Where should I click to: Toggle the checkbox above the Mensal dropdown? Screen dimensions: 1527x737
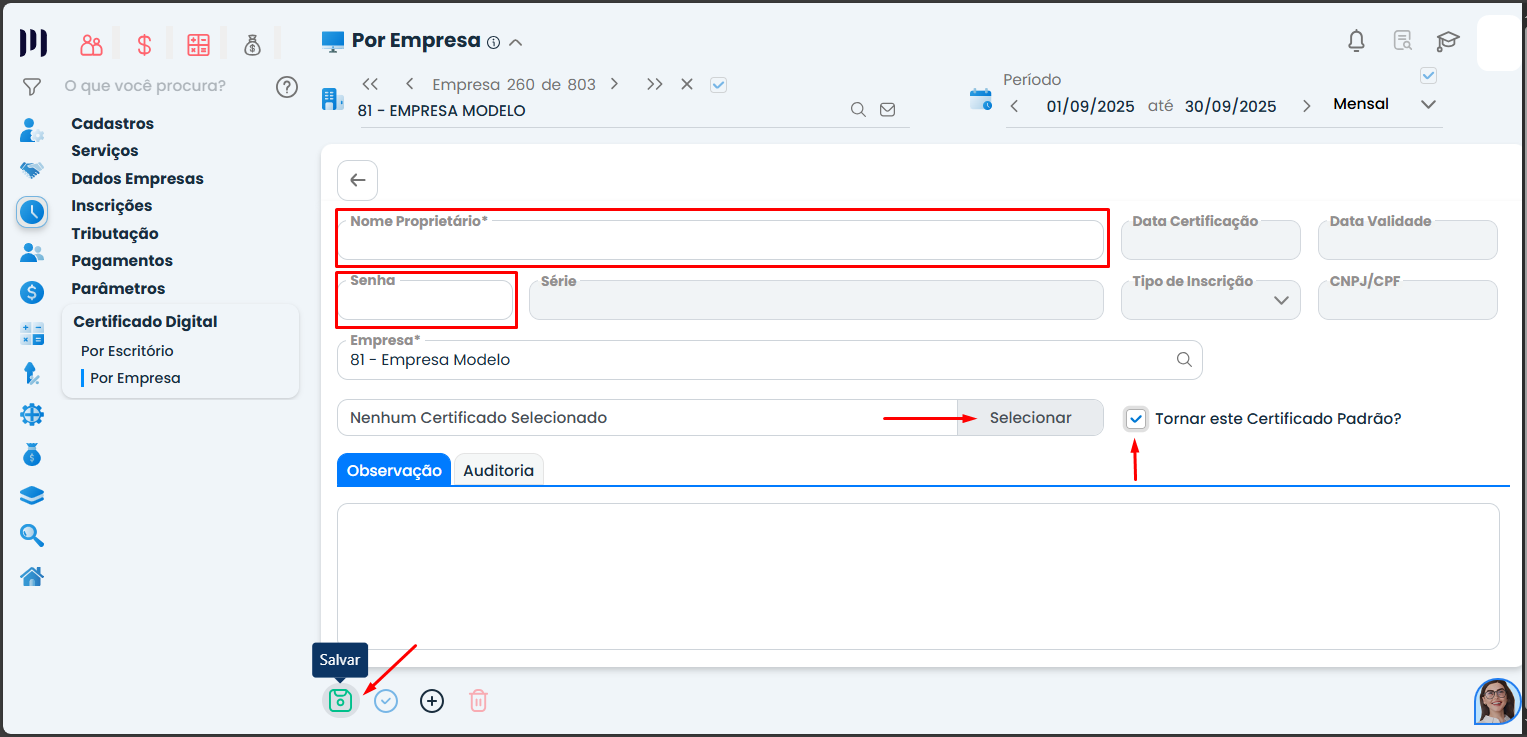[x=1428, y=76]
